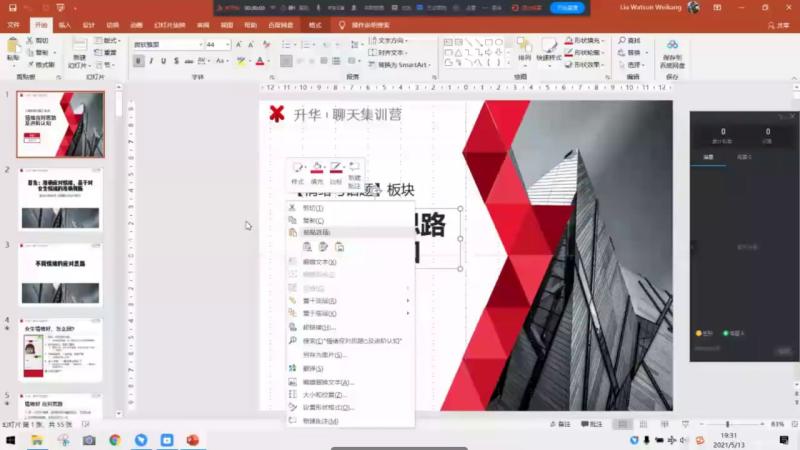Decrease font size with the smaller A icon
This screenshot has height=450, width=800.
click(x=251, y=45)
